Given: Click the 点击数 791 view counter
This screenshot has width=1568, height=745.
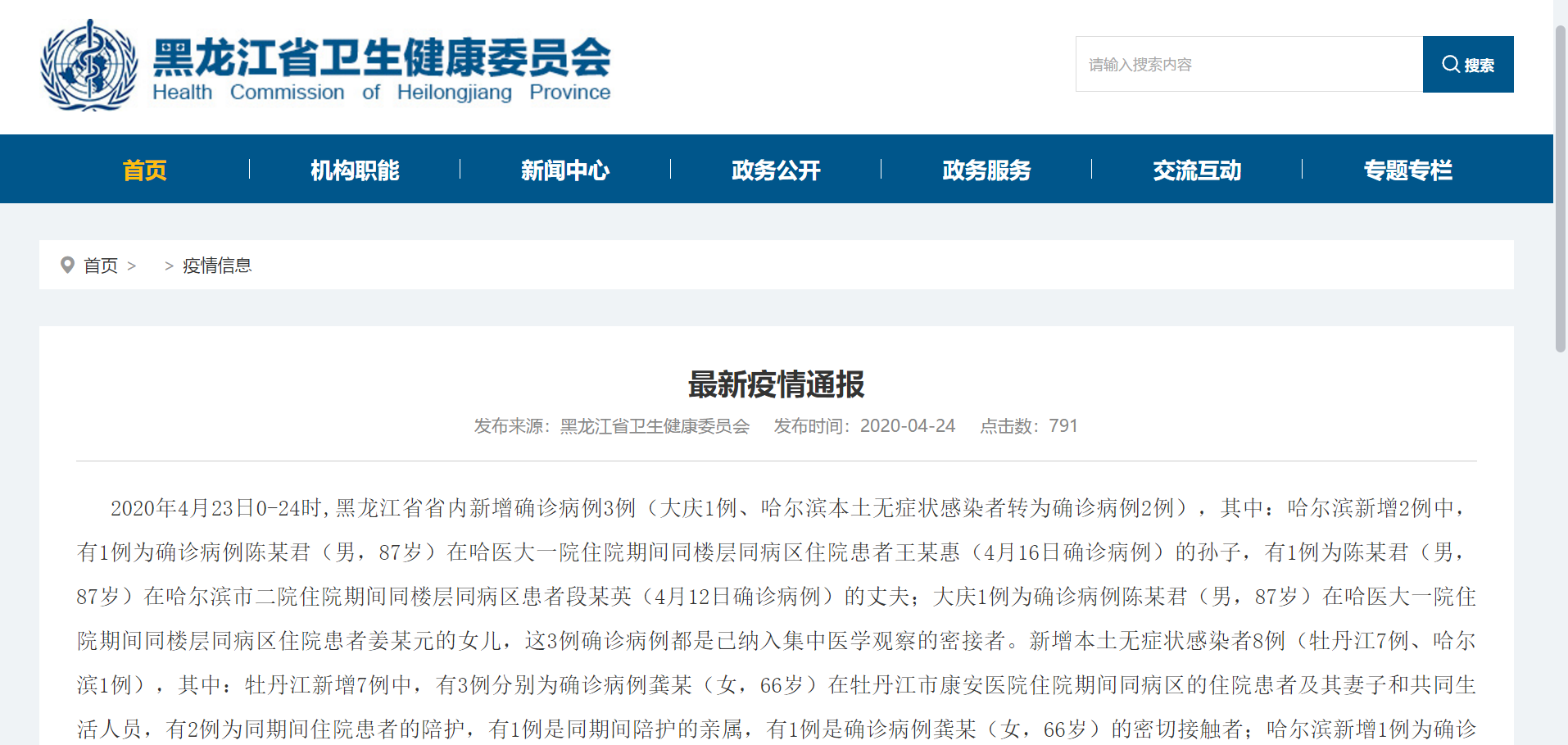Looking at the screenshot, I should 1029,426.
